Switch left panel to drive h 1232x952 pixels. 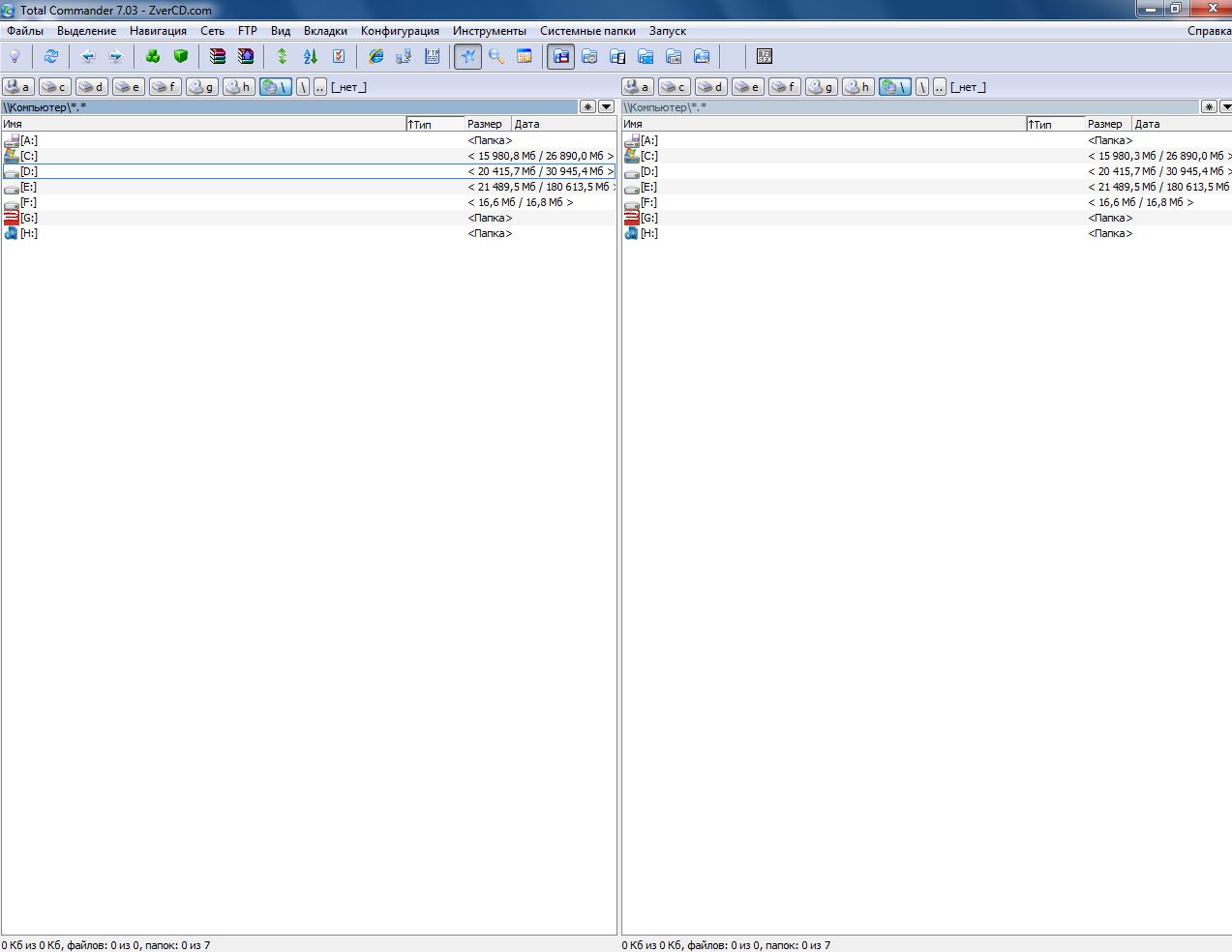tap(239, 87)
